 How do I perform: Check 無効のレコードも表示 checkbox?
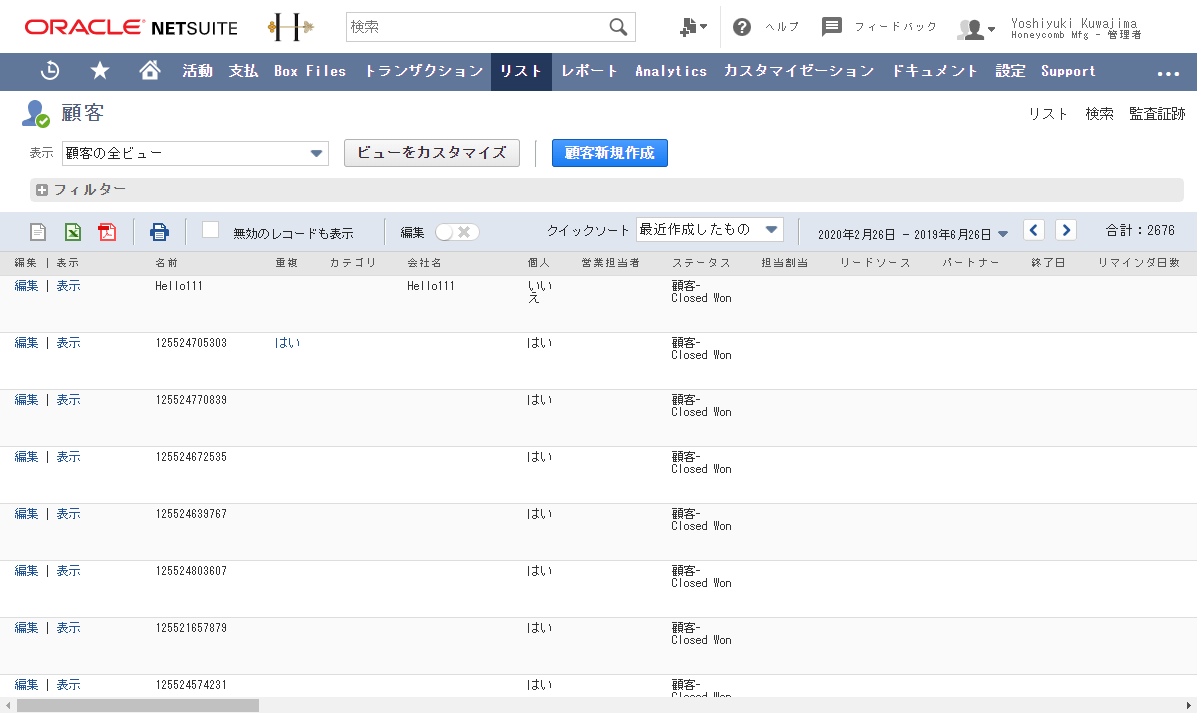click(211, 230)
